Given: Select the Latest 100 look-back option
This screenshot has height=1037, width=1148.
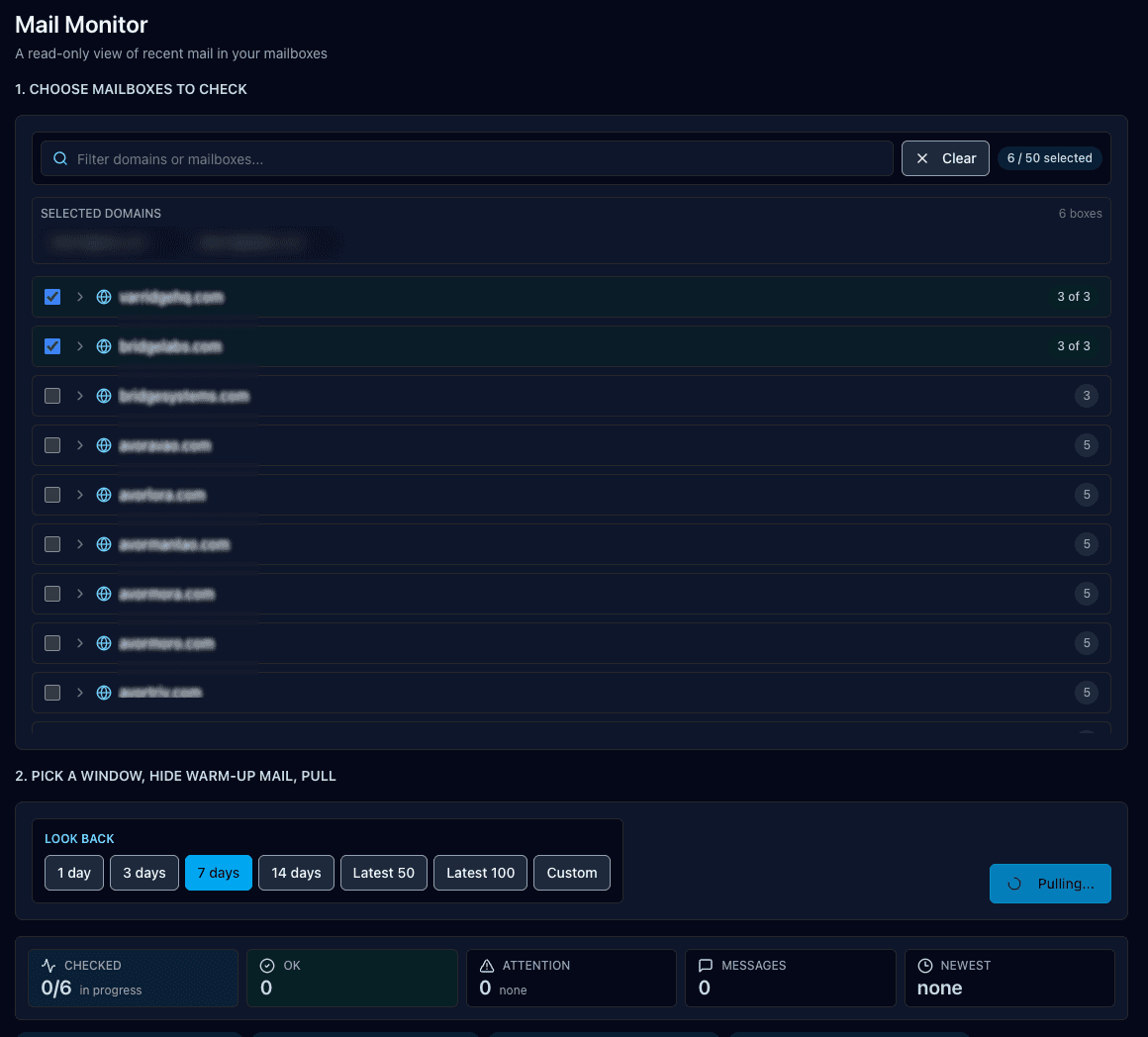Looking at the screenshot, I should point(480,873).
